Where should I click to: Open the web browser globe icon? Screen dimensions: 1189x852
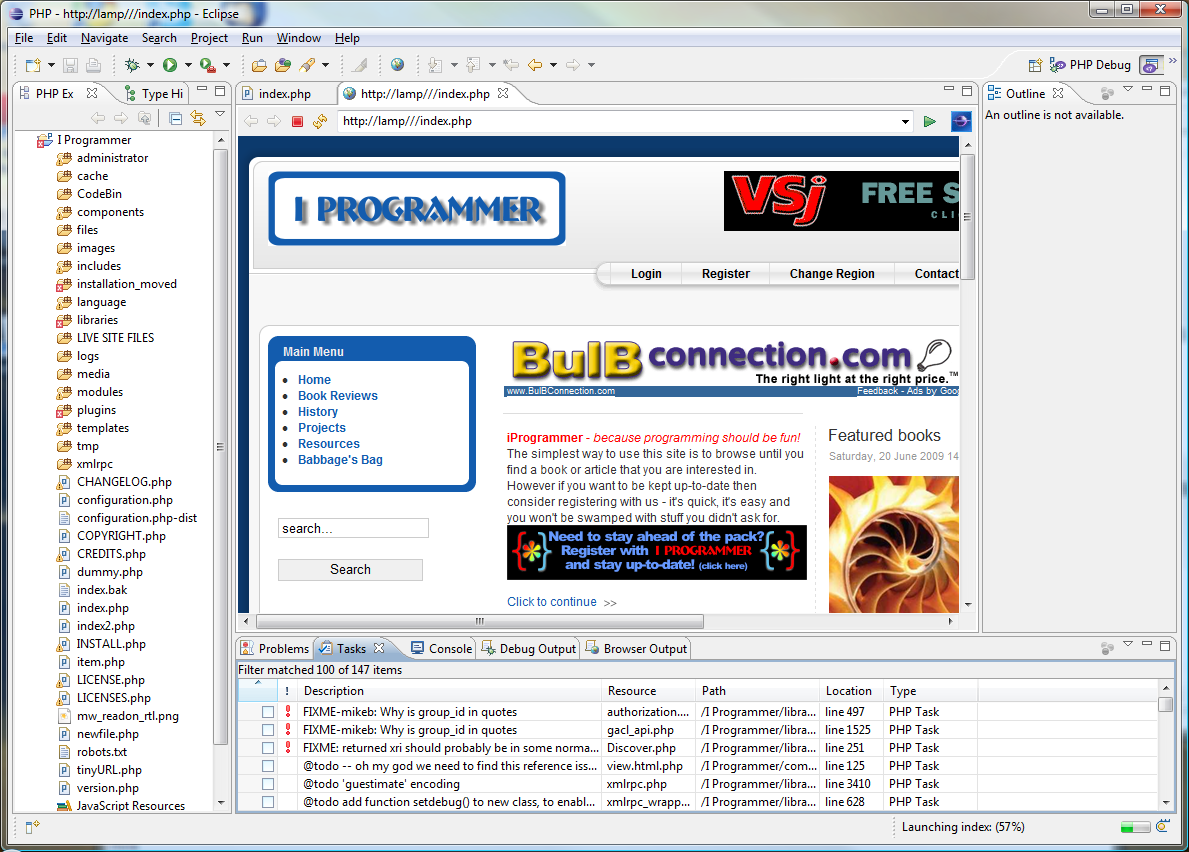click(x=397, y=65)
